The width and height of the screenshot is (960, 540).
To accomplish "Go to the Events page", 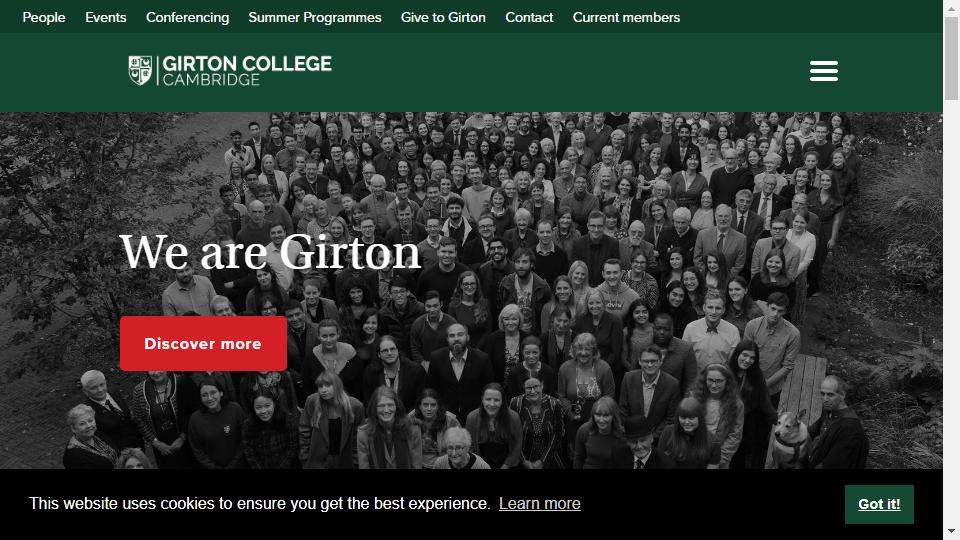I will [106, 17].
